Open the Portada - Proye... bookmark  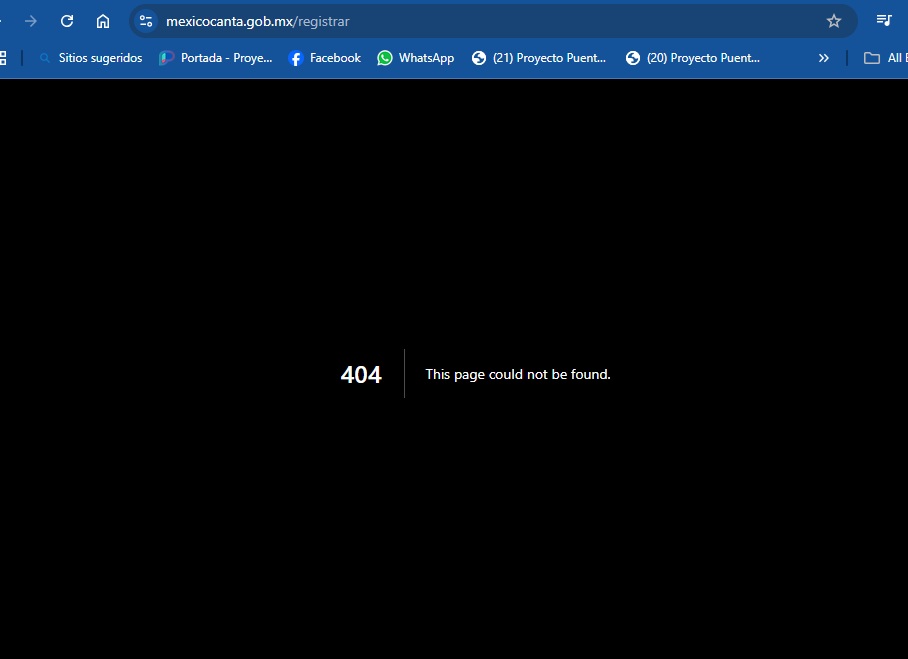coord(215,58)
